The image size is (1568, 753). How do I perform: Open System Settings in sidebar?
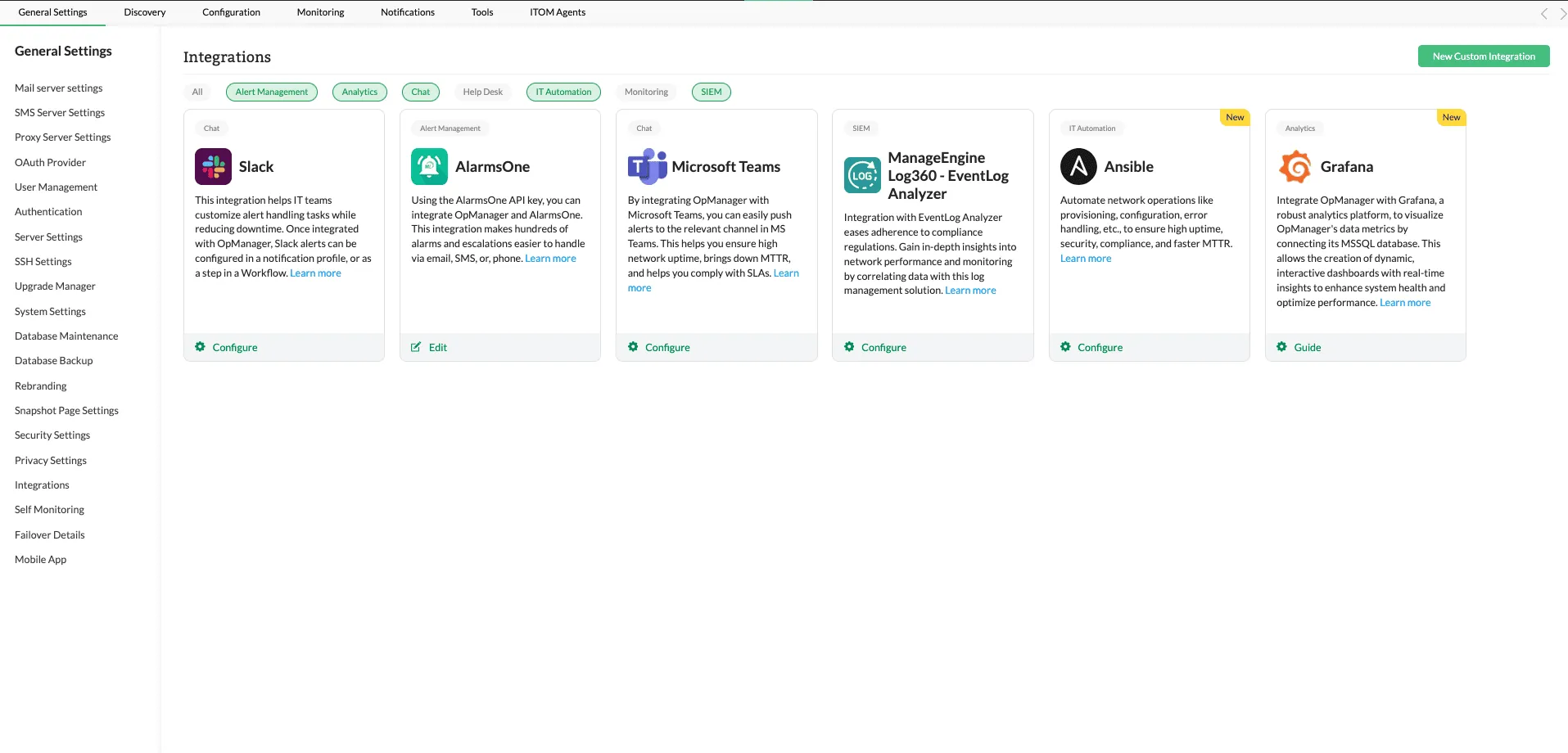(50, 311)
